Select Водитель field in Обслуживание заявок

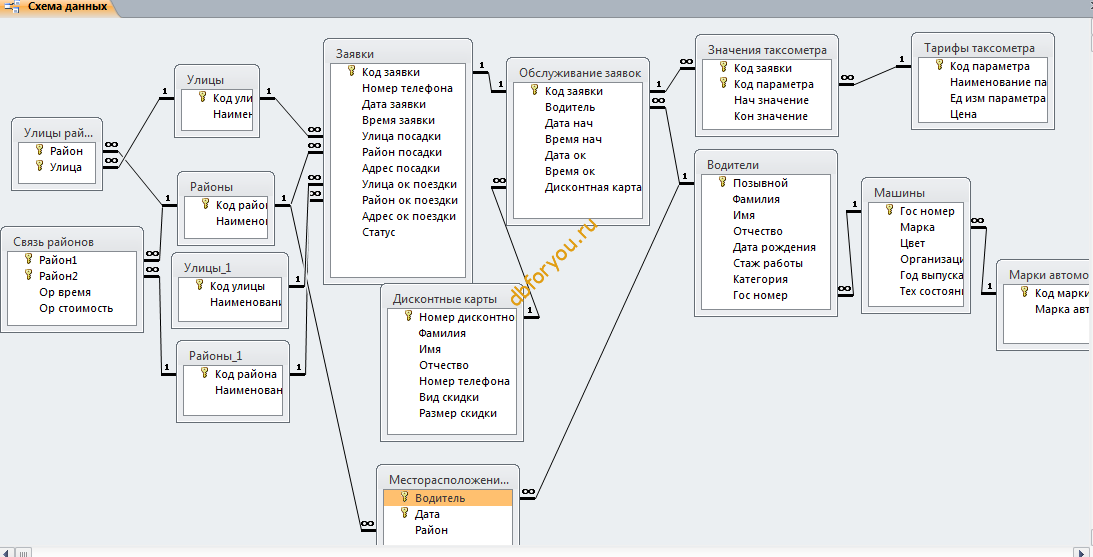click(578, 107)
